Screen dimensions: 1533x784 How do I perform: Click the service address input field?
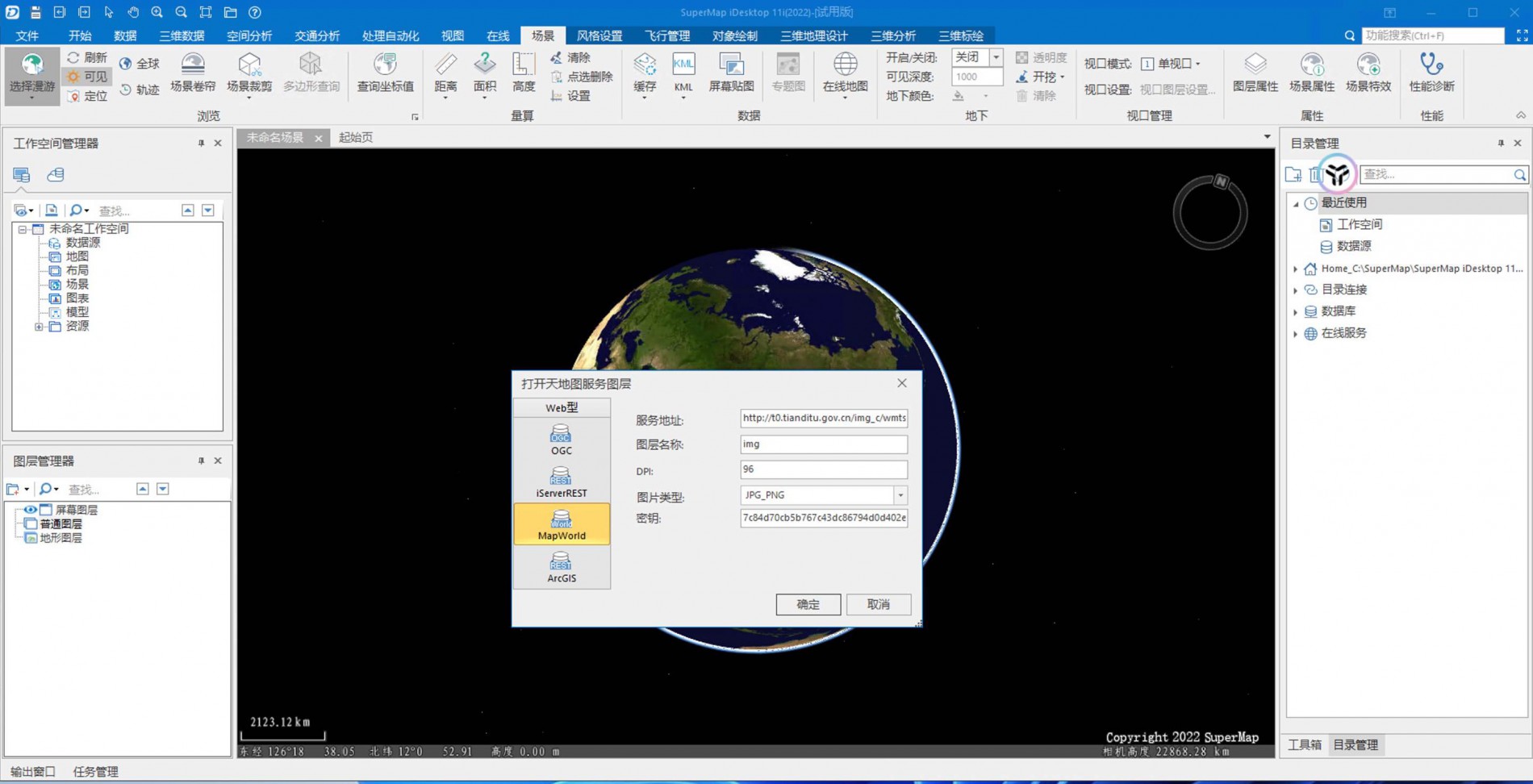coord(823,418)
